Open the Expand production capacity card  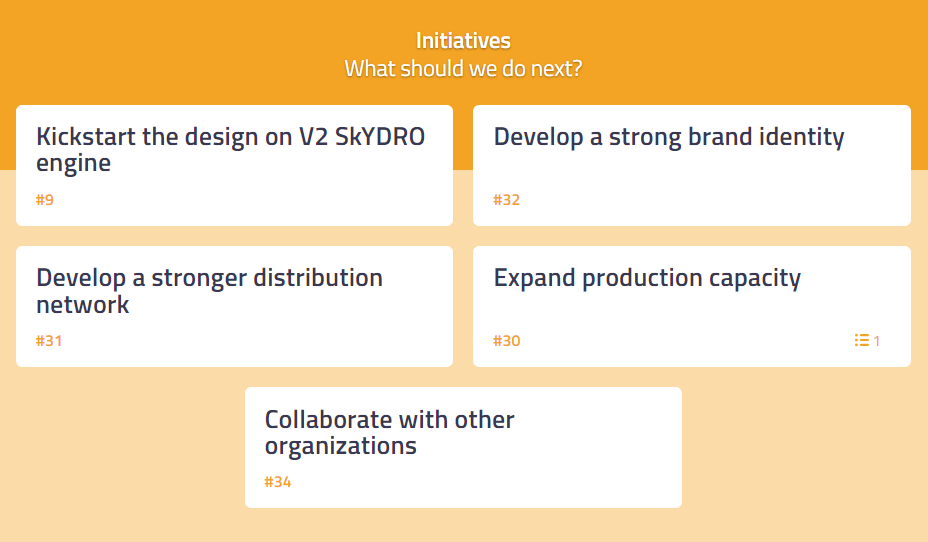(x=692, y=307)
